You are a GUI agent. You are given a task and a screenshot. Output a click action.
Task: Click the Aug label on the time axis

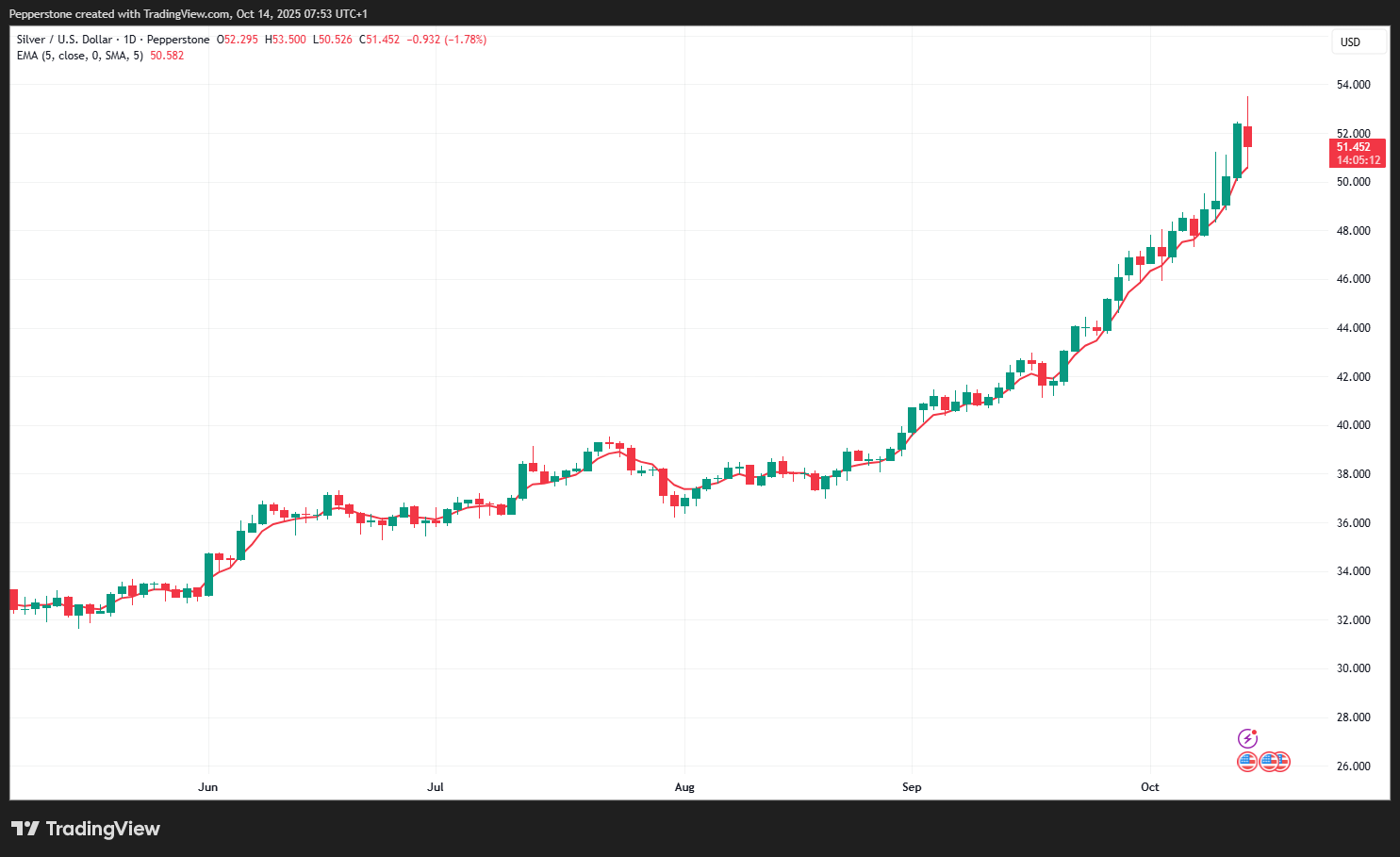pos(684,786)
